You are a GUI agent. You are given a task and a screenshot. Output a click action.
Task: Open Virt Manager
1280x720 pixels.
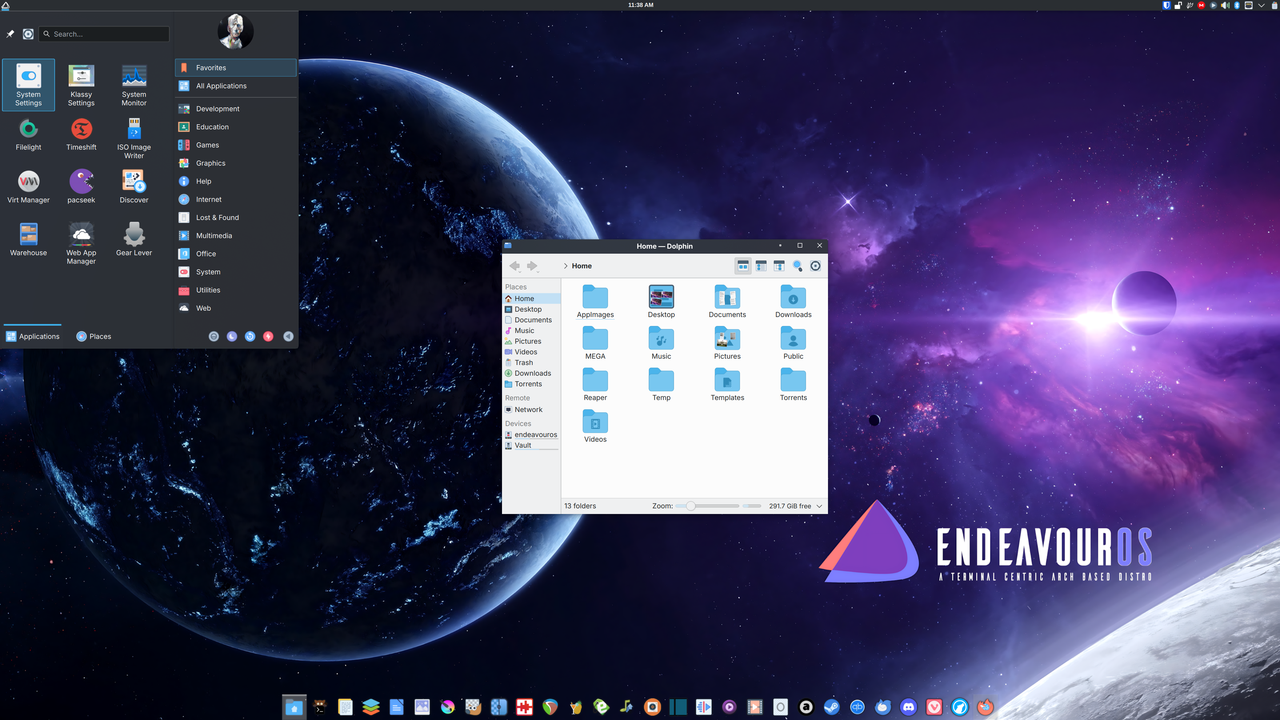point(28,189)
